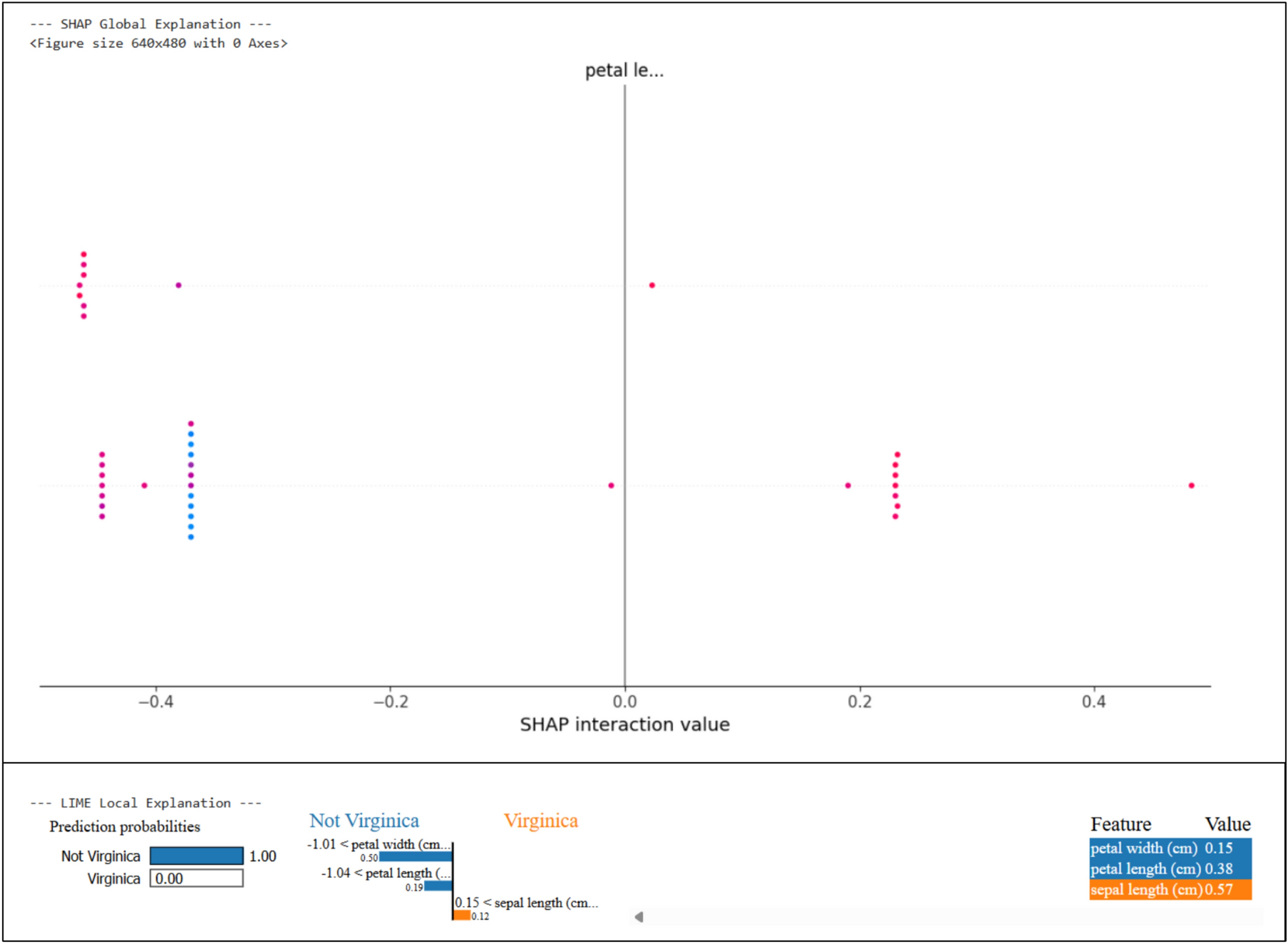Click the blue 0.50 petal width contribution bar
The height and width of the screenshot is (944, 1288).
tap(416, 857)
